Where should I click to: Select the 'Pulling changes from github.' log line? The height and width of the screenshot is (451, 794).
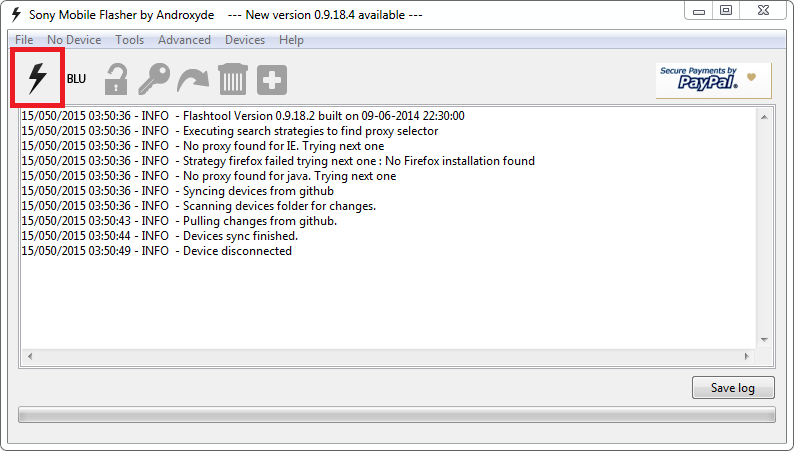click(x=179, y=221)
